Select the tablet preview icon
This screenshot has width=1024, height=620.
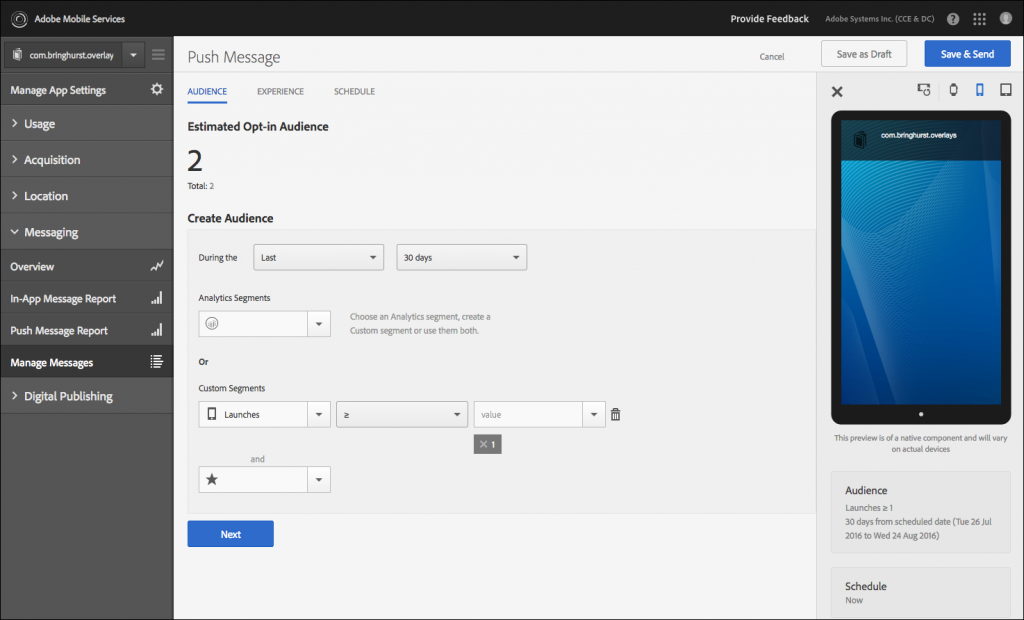[x=1007, y=90]
